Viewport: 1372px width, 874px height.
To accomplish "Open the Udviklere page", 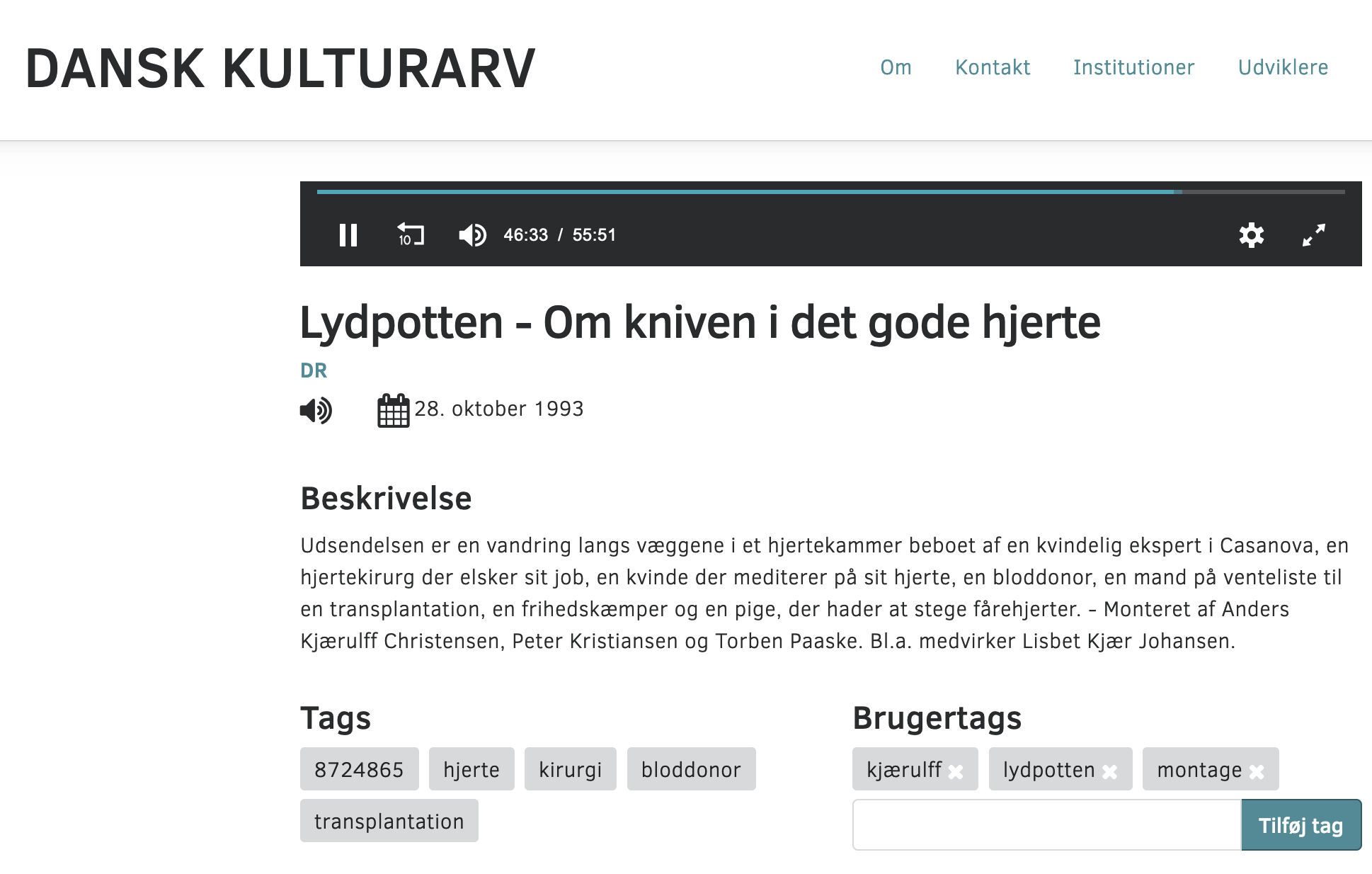I will [1283, 67].
